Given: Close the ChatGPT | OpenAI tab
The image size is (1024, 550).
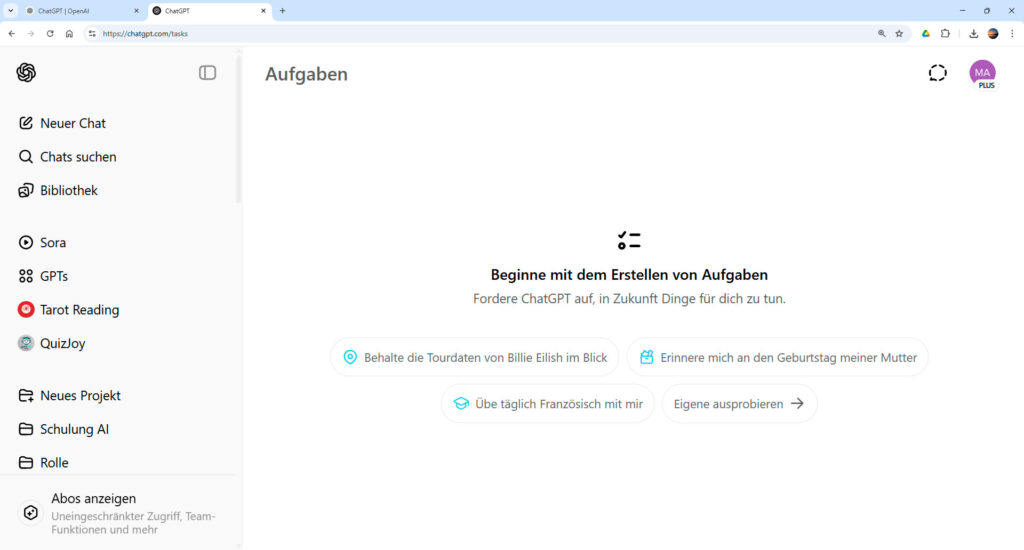Looking at the screenshot, I should click(136, 11).
